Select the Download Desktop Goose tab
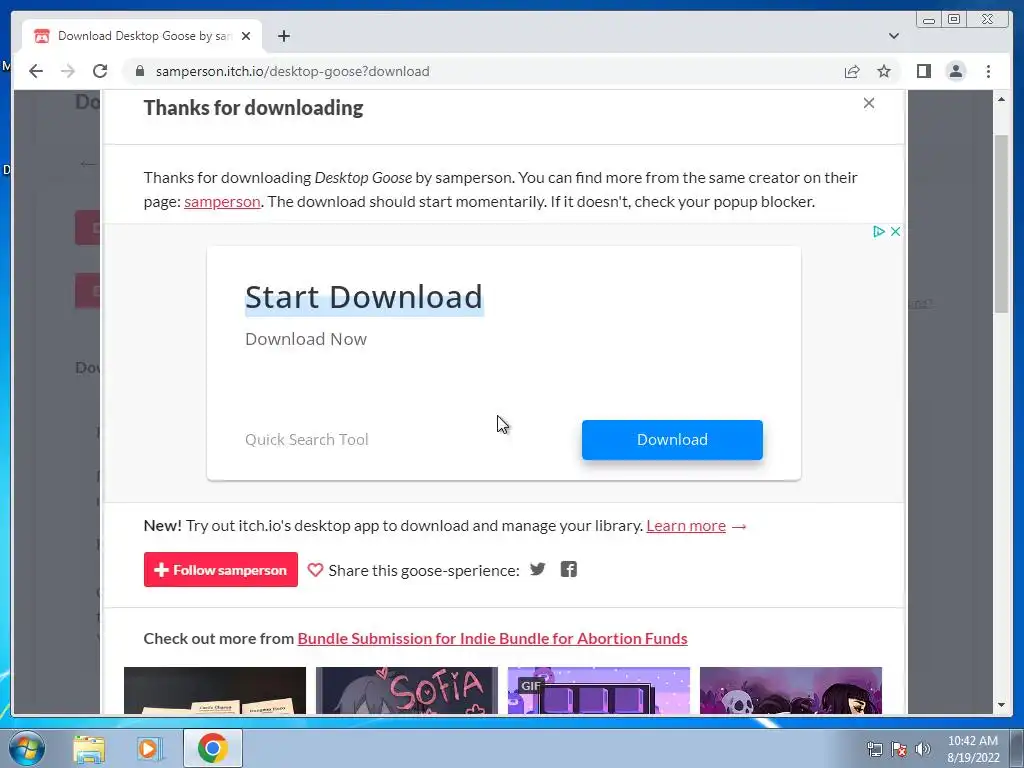 click(x=142, y=36)
